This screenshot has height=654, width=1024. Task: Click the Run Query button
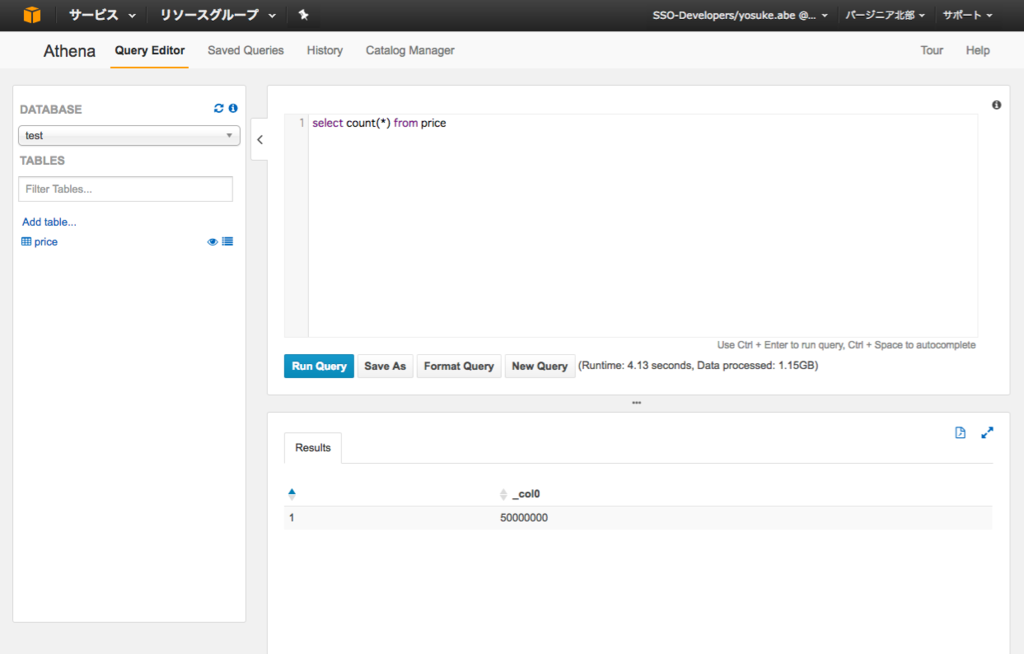[x=319, y=366]
